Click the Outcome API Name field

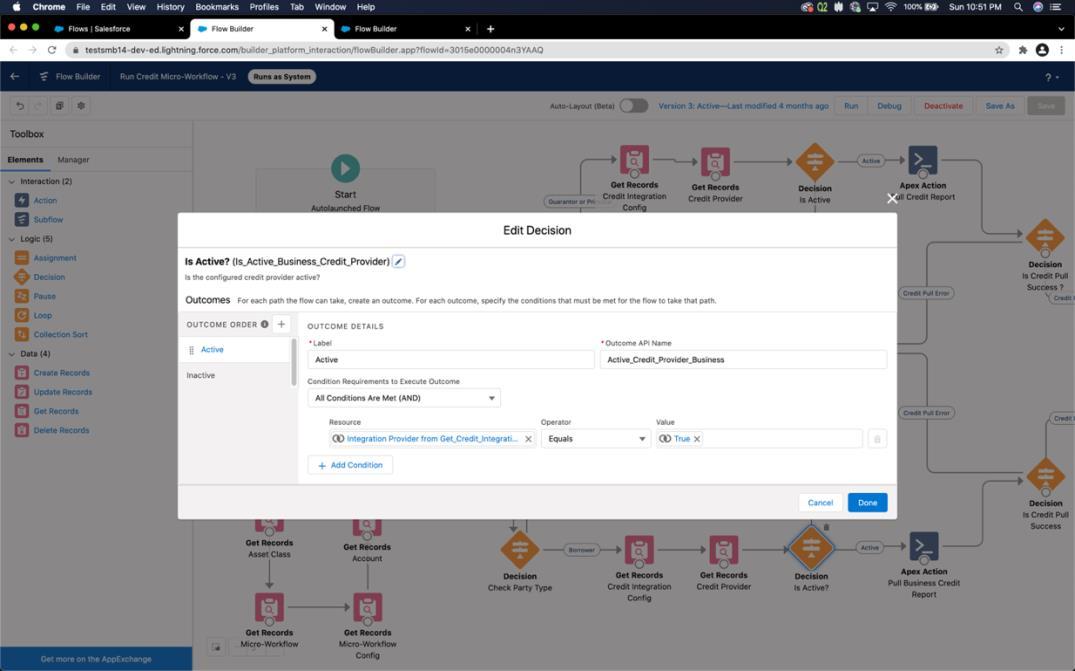click(743, 360)
